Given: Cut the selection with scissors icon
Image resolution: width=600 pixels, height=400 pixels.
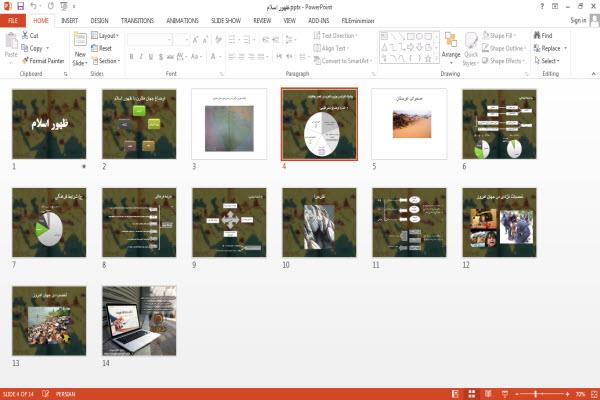Looking at the screenshot, I should (30, 35).
